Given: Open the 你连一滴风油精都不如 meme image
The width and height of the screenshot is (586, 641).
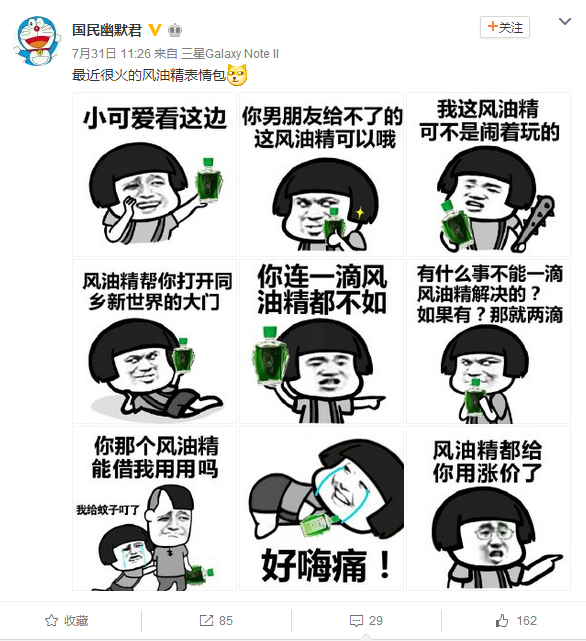Looking at the screenshot, I should click(321, 341).
